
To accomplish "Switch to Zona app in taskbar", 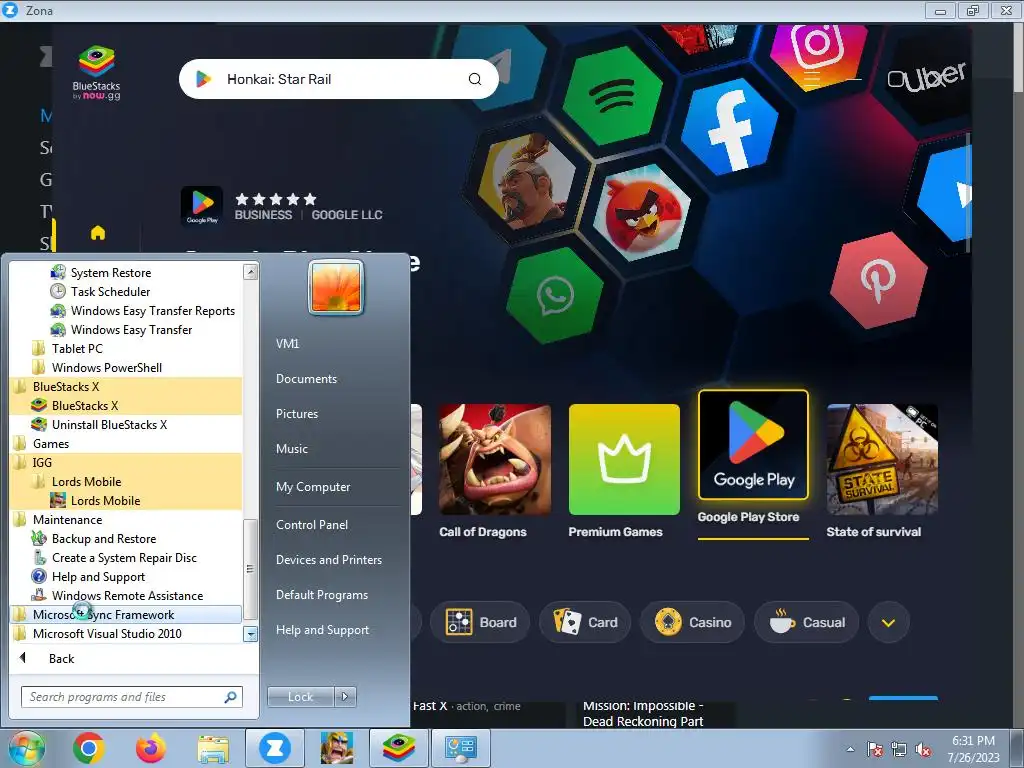I will (274, 748).
